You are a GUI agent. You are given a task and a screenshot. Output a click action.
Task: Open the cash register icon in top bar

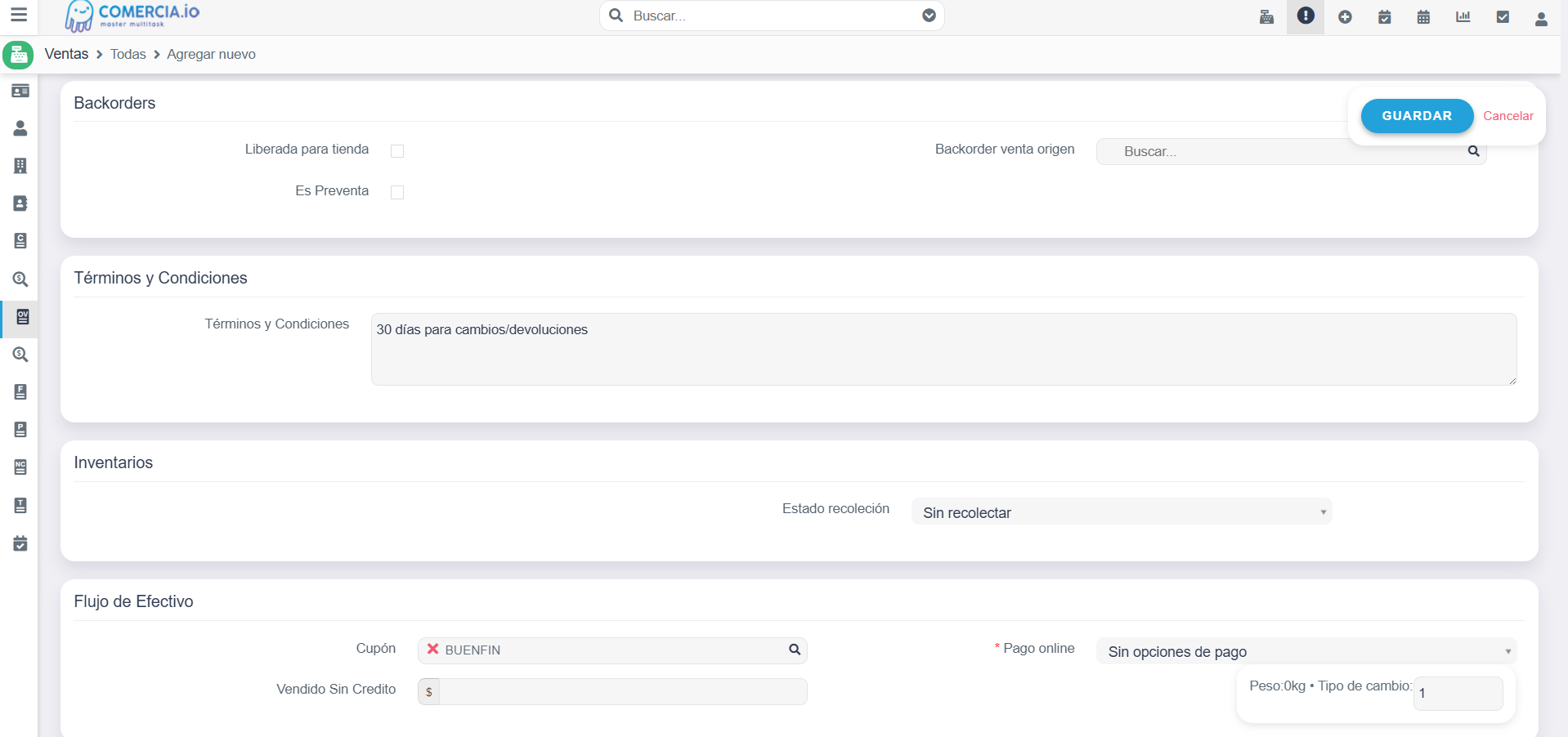(x=1266, y=16)
